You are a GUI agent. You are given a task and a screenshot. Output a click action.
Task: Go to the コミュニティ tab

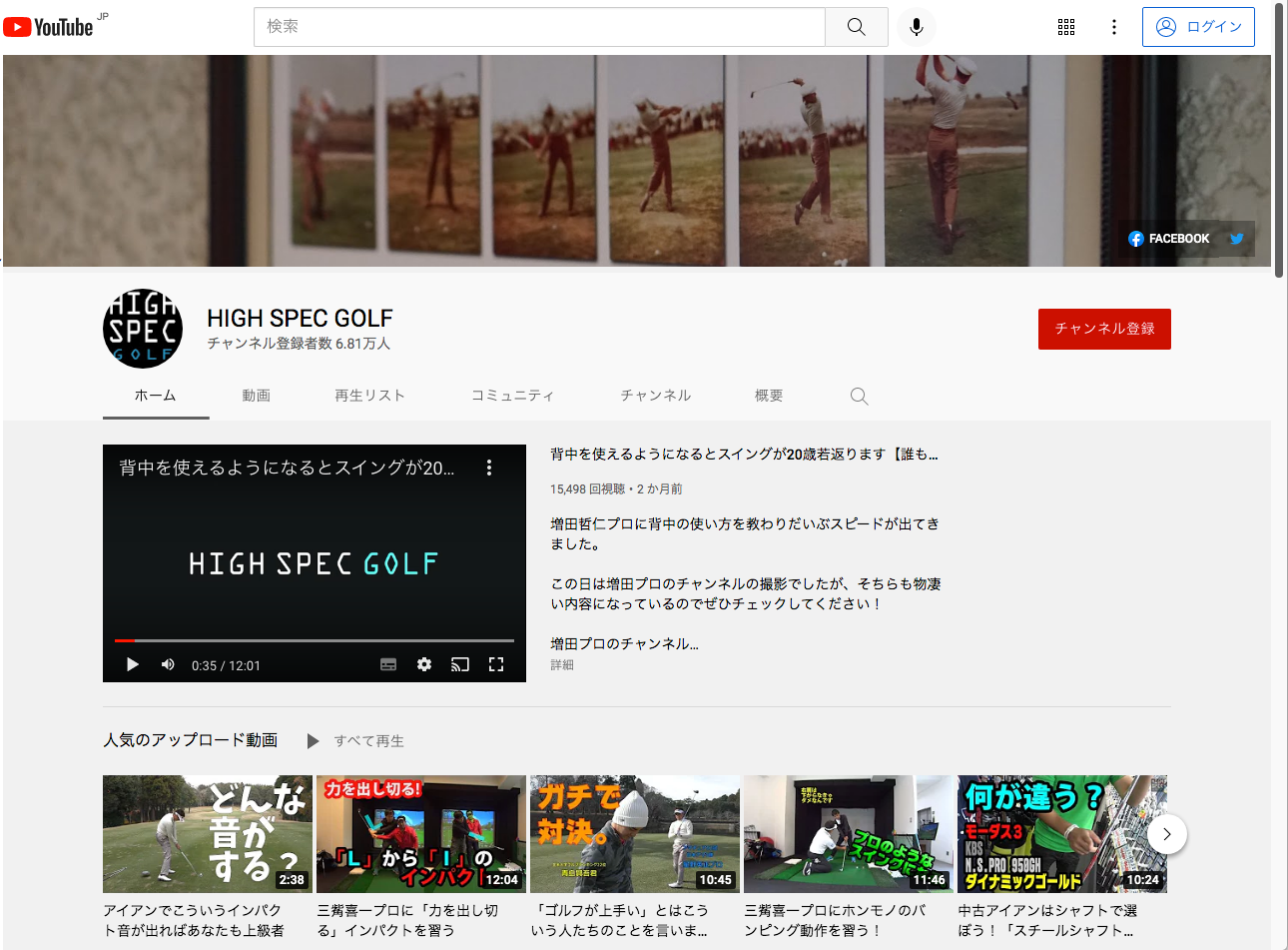(512, 396)
